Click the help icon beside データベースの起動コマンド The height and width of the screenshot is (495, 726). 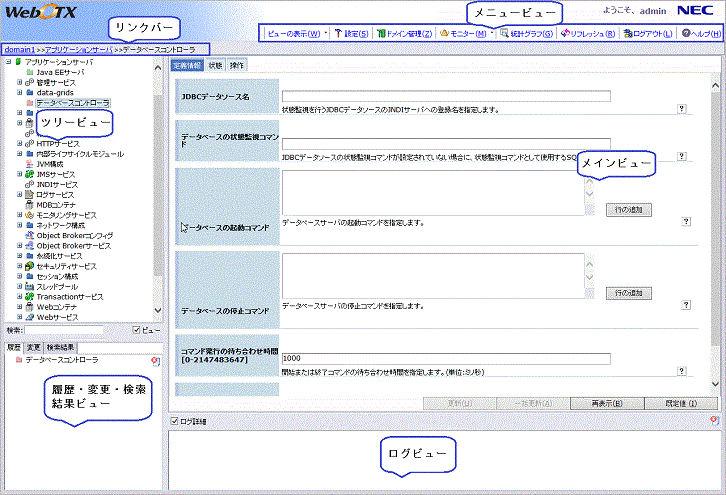(x=686, y=222)
